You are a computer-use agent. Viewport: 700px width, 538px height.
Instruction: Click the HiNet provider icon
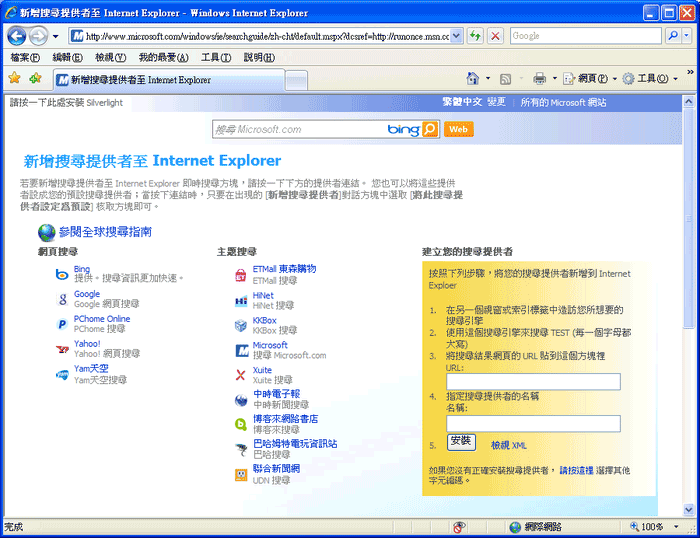[241, 301]
